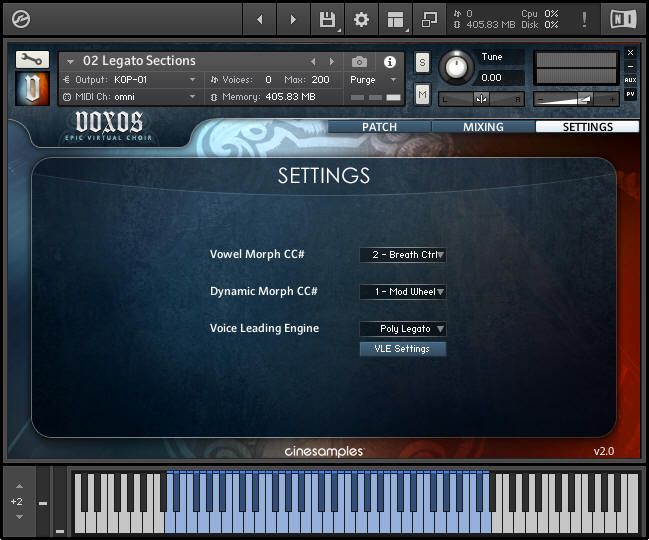
Task: Switch to the MIXING tab
Action: (483, 127)
